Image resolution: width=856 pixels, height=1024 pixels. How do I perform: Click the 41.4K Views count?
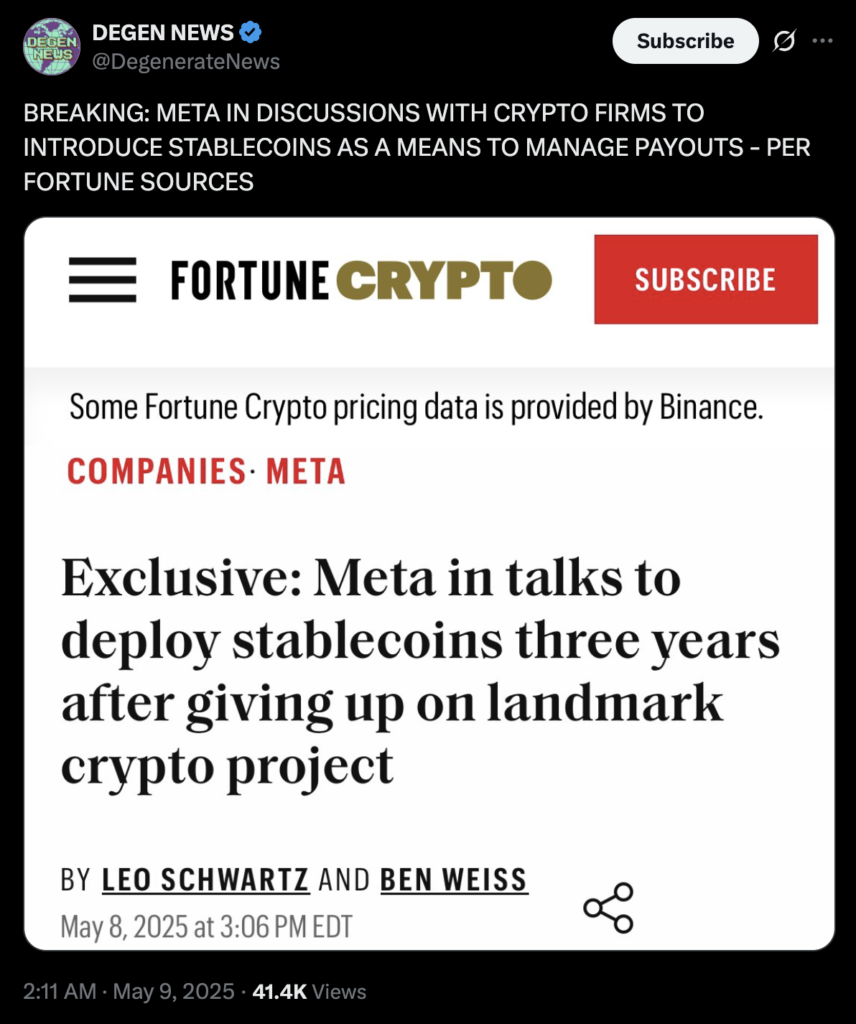click(309, 991)
